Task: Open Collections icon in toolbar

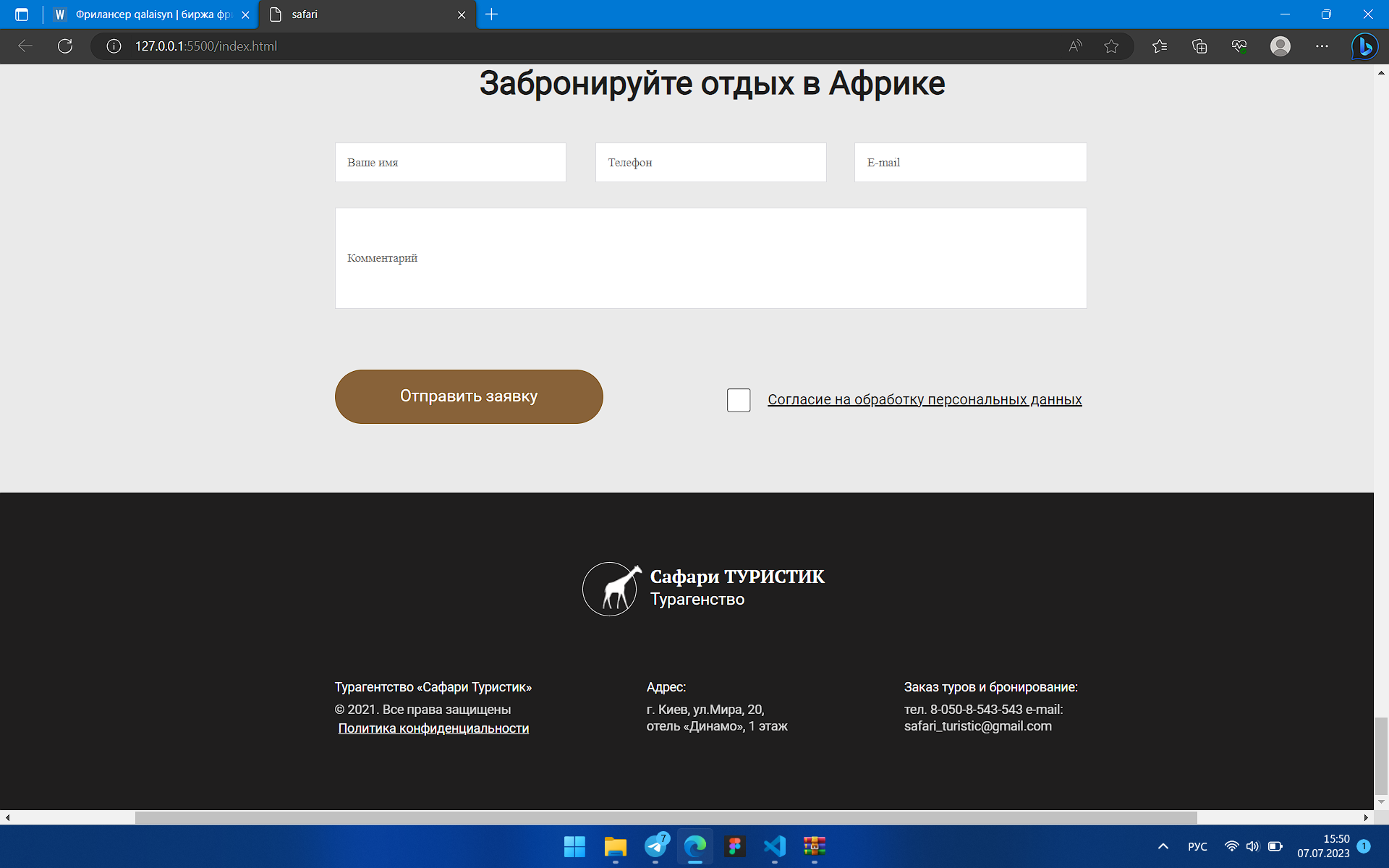Action: (1199, 46)
